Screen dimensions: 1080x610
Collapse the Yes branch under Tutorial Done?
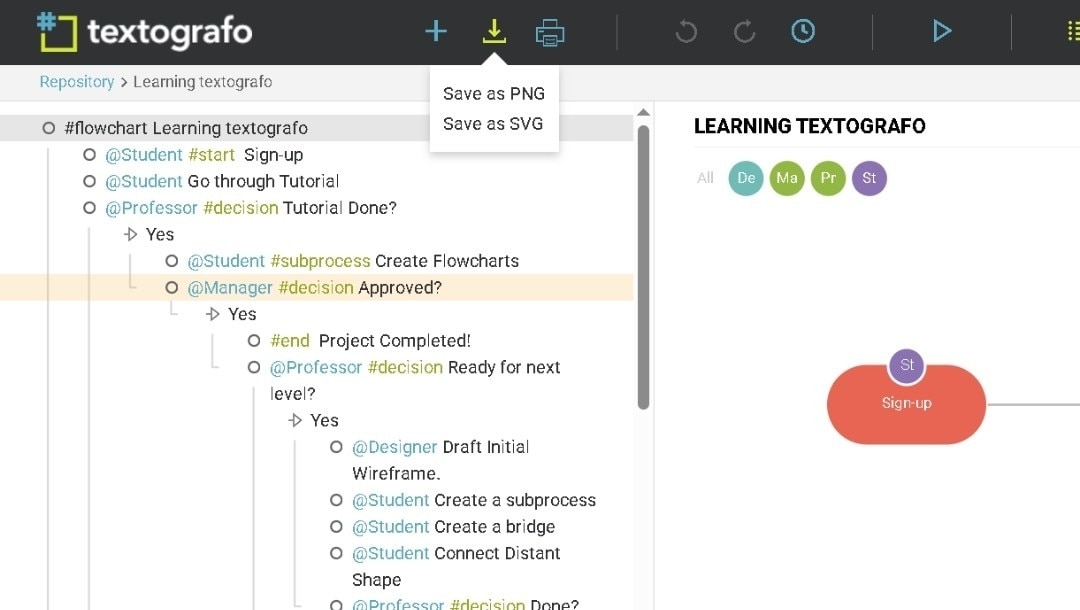pos(131,234)
